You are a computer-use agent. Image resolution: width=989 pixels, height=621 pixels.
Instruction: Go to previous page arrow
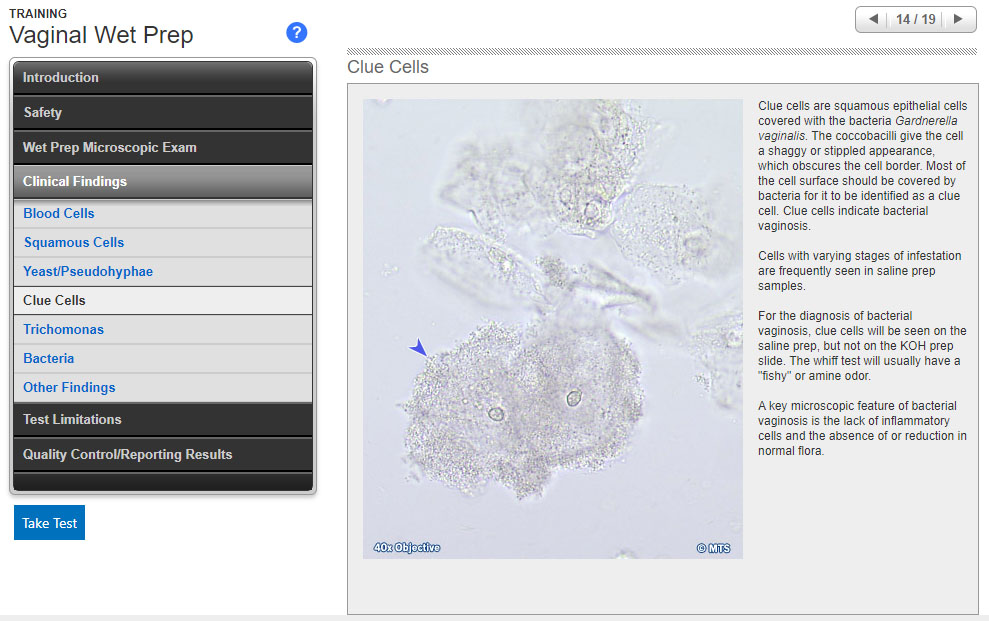coord(873,19)
